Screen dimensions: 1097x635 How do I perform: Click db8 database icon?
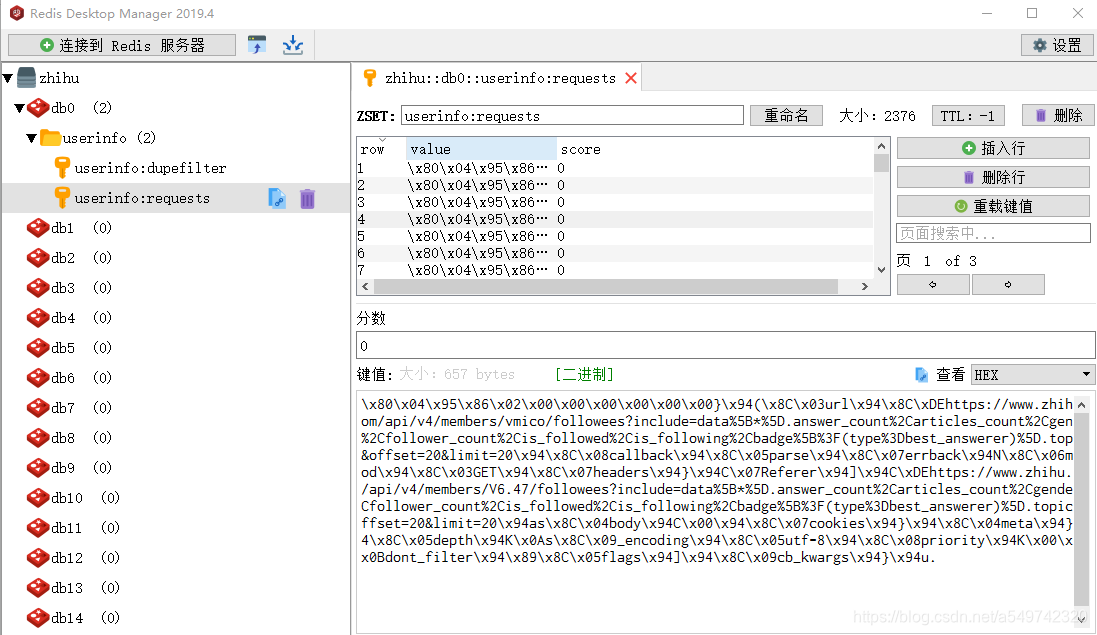[38, 438]
